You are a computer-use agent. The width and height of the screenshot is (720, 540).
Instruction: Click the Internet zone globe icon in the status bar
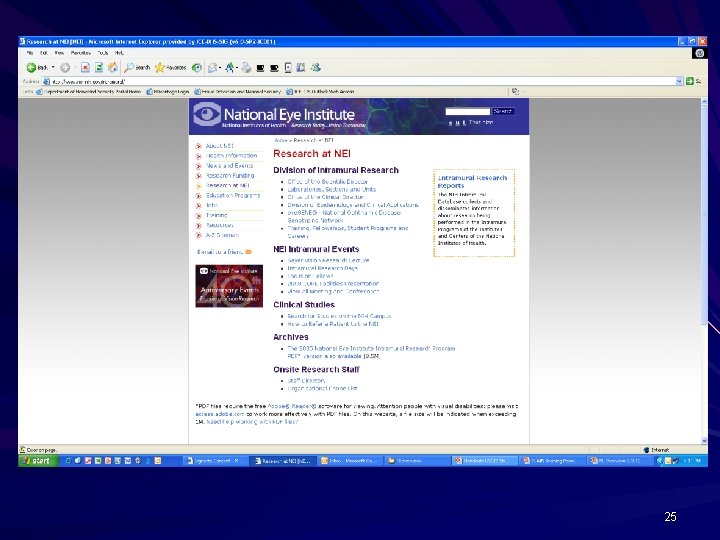coord(646,450)
